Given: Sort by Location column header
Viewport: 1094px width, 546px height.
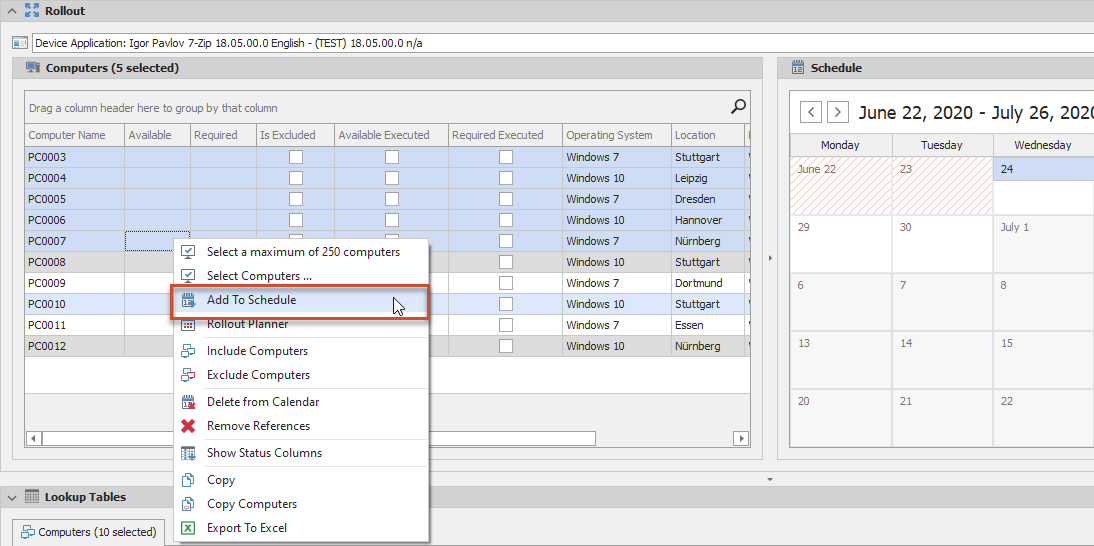Looking at the screenshot, I should [x=707, y=135].
